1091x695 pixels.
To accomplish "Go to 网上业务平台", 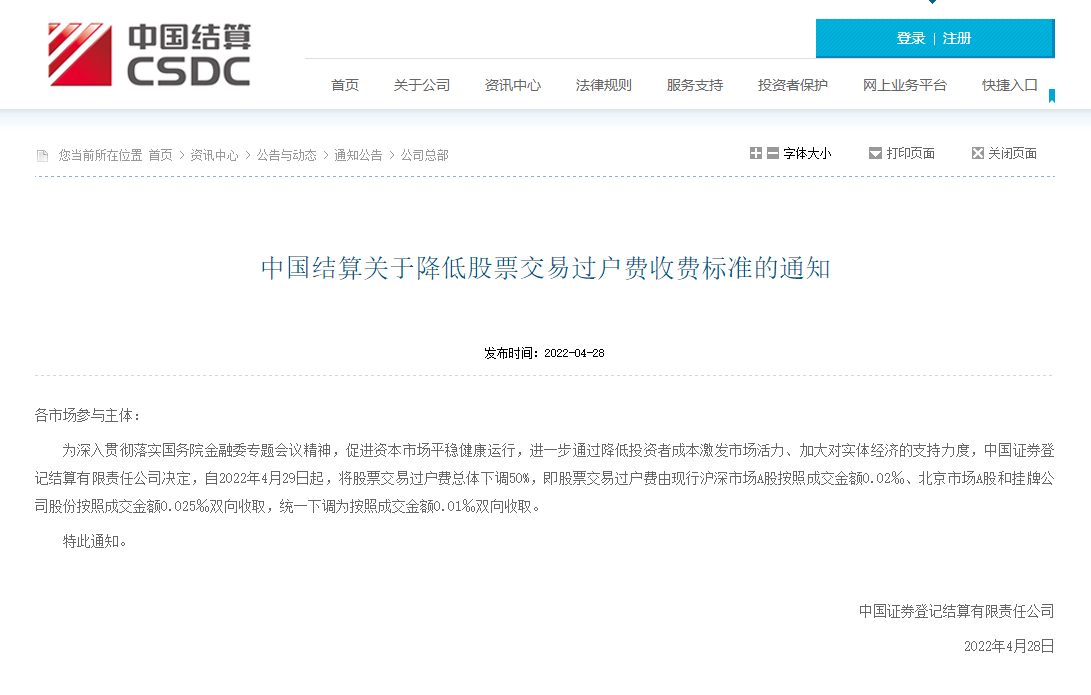I will tap(905, 85).
